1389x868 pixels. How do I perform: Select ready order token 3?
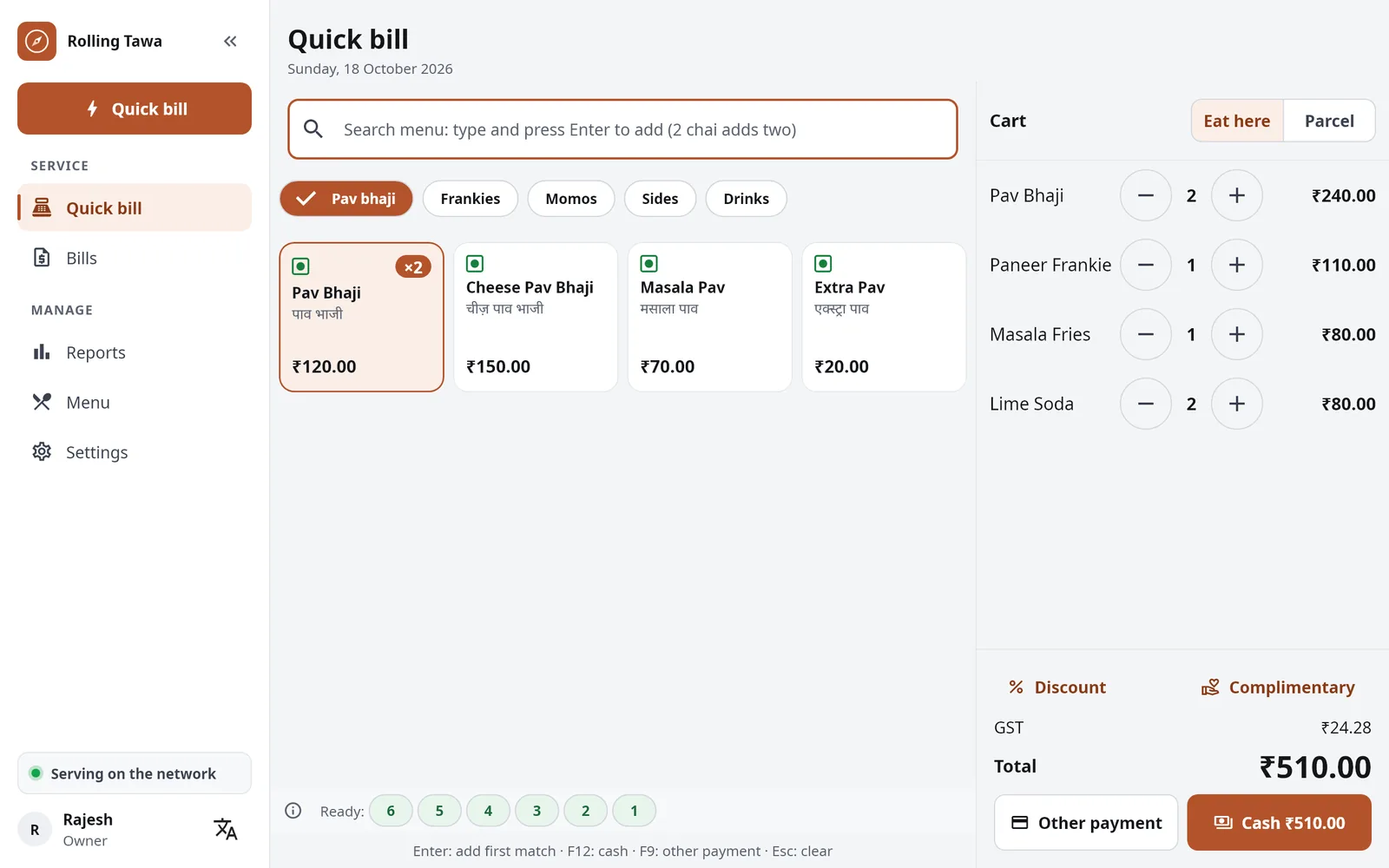[537, 811]
